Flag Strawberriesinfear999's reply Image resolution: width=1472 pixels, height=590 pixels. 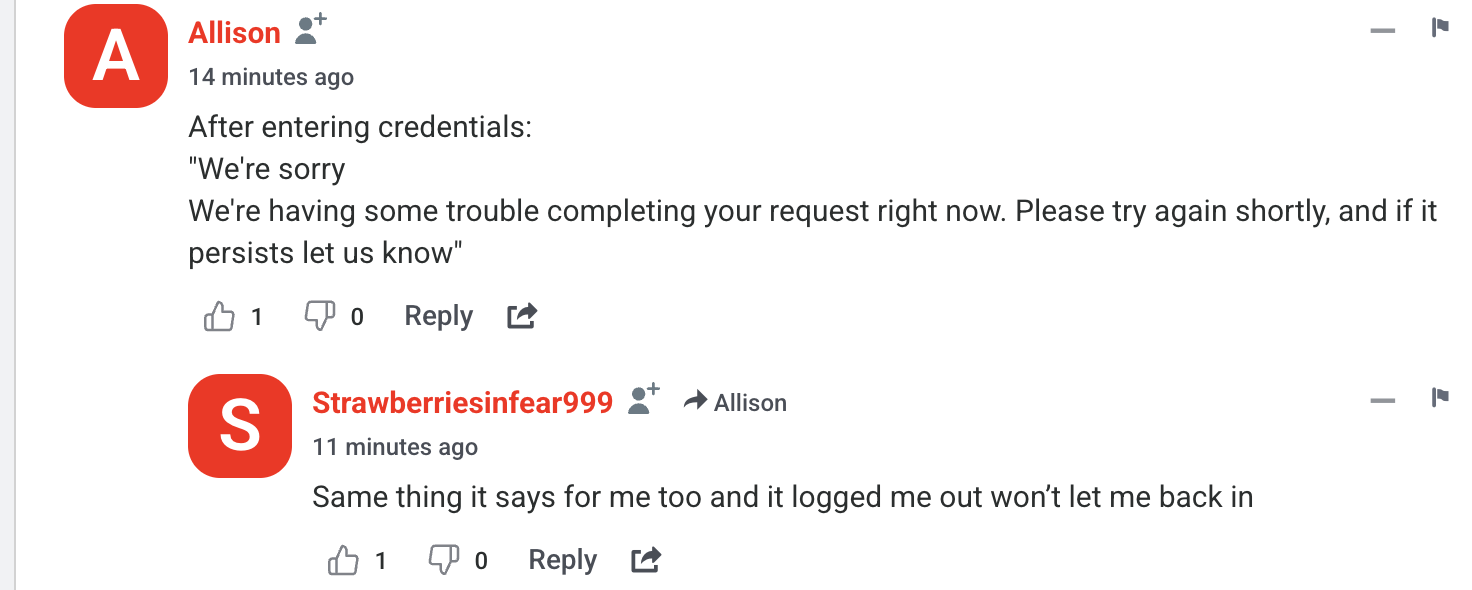1440,397
